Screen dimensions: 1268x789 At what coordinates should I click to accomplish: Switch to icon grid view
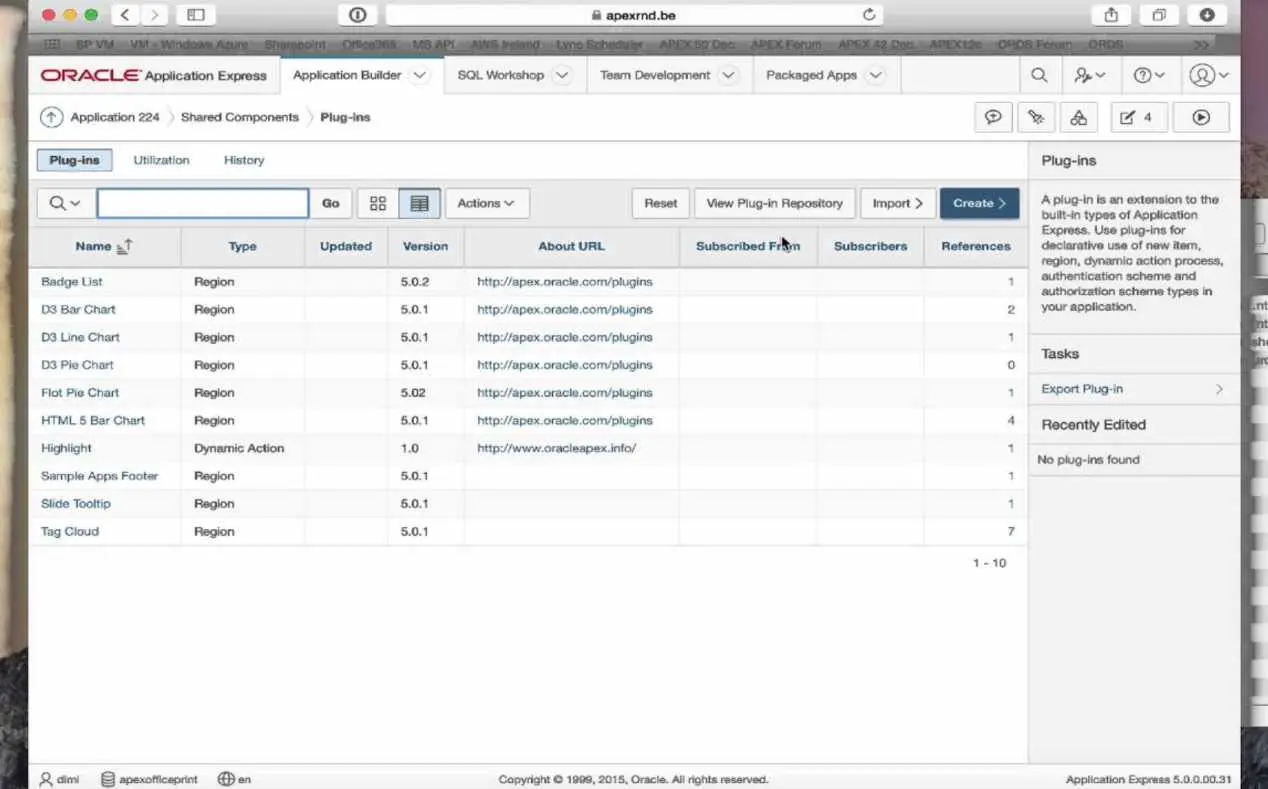pyautogui.click(x=377, y=203)
